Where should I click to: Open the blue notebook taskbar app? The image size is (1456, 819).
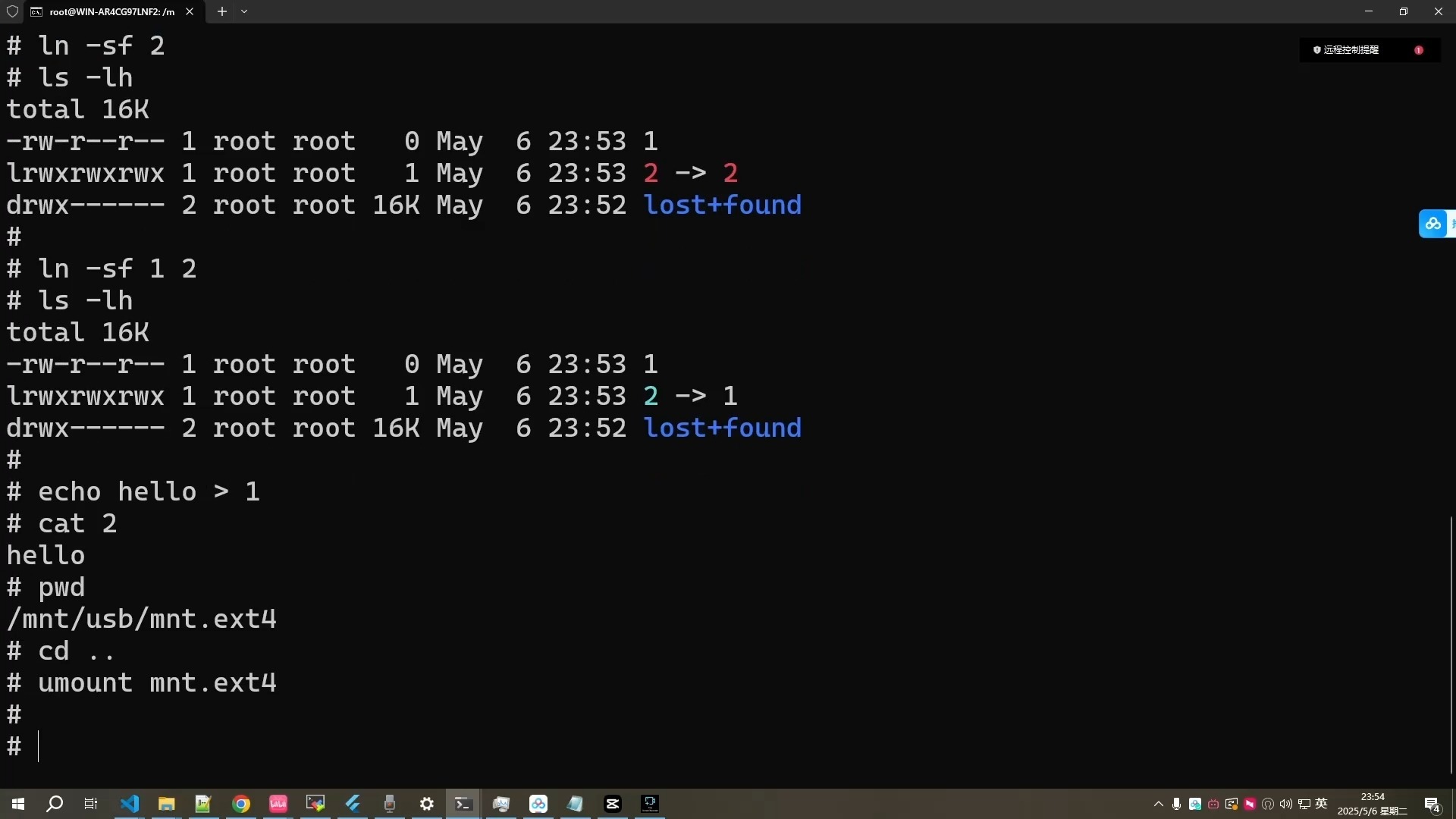[575, 804]
